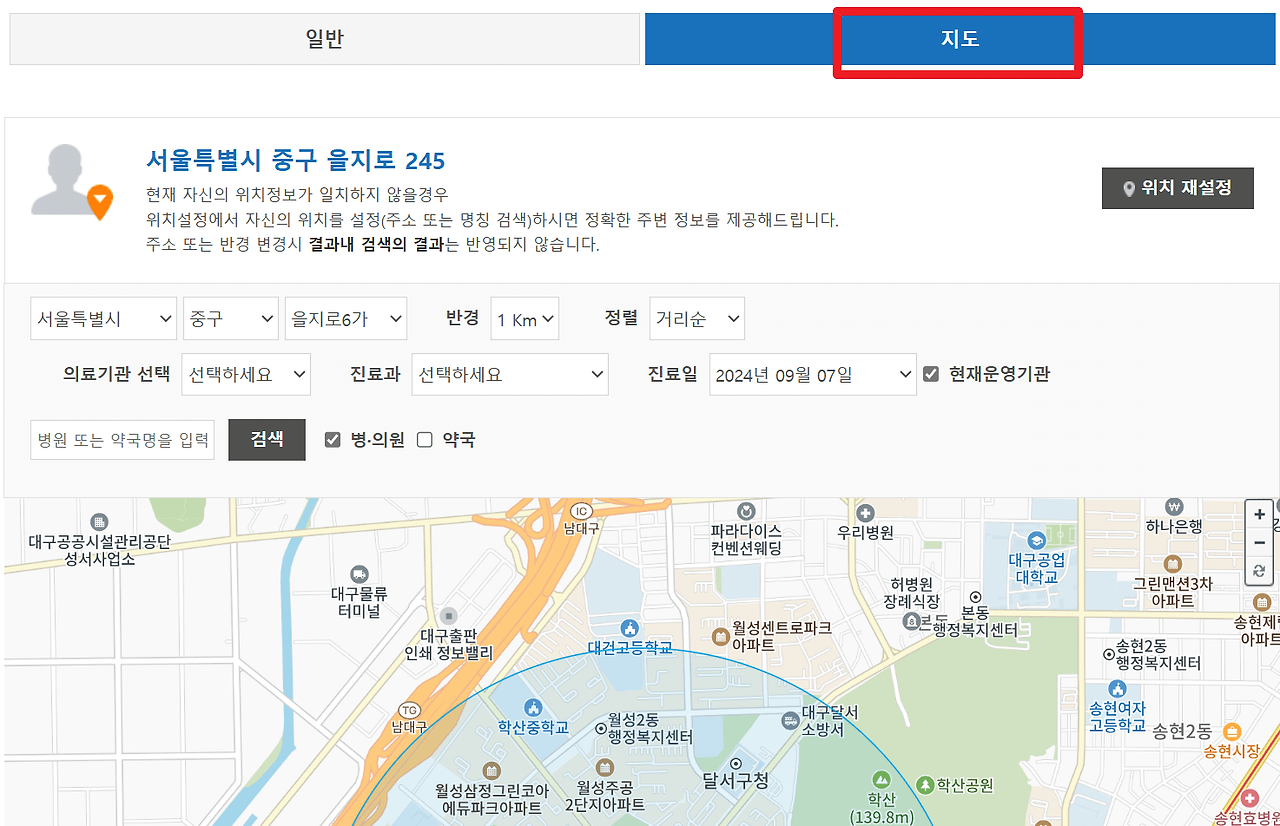Image resolution: width=1280 pixels, height=826 pixels.
Task: Click the 본동 행정복지센터 marker
Action: (x=975, y=598)
